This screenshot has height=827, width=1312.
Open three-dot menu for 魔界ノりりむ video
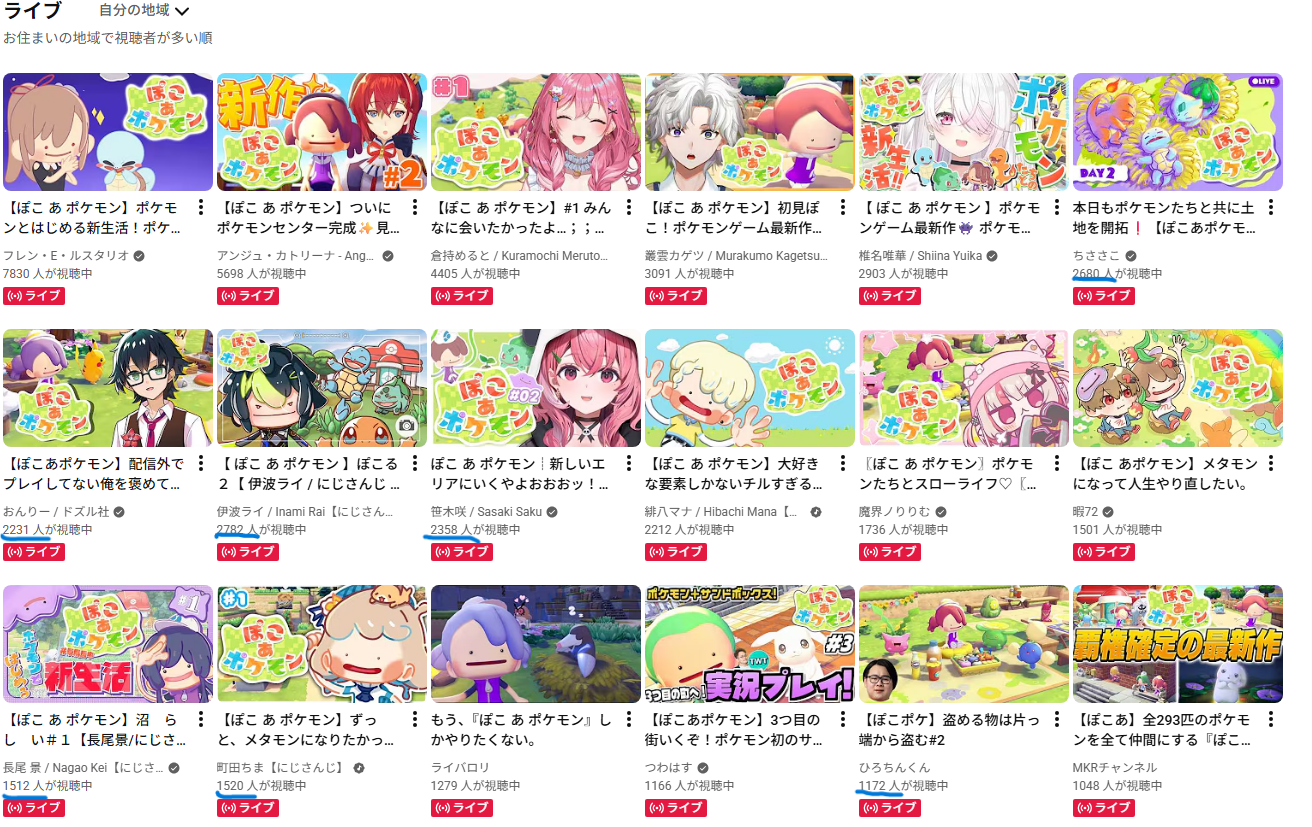[1058, 464]
